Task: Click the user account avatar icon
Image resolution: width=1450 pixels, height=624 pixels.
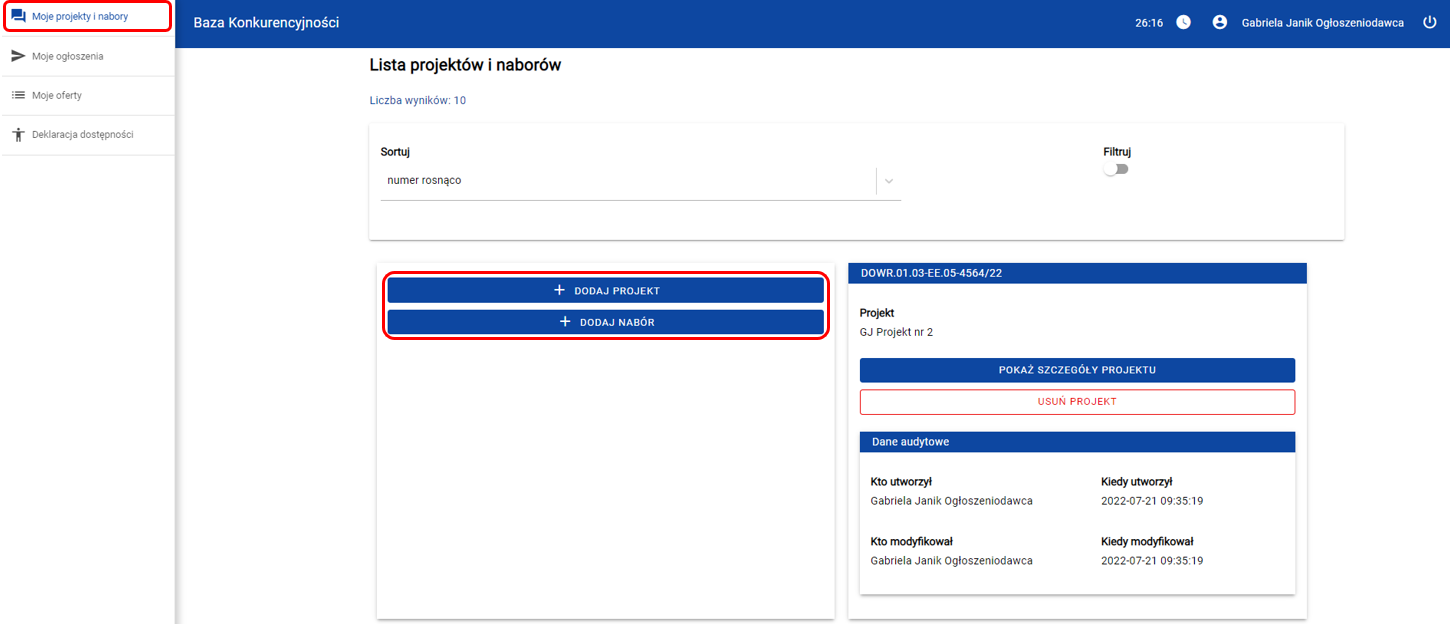Action: pyautogui.click(x=1219, y=22)
